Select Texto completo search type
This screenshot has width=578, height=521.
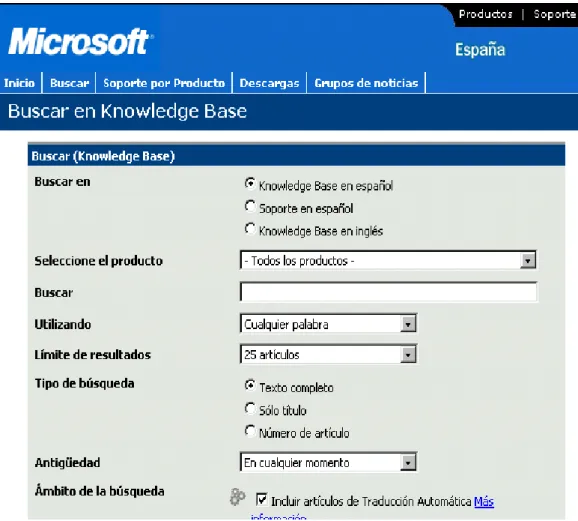(250, 385)
